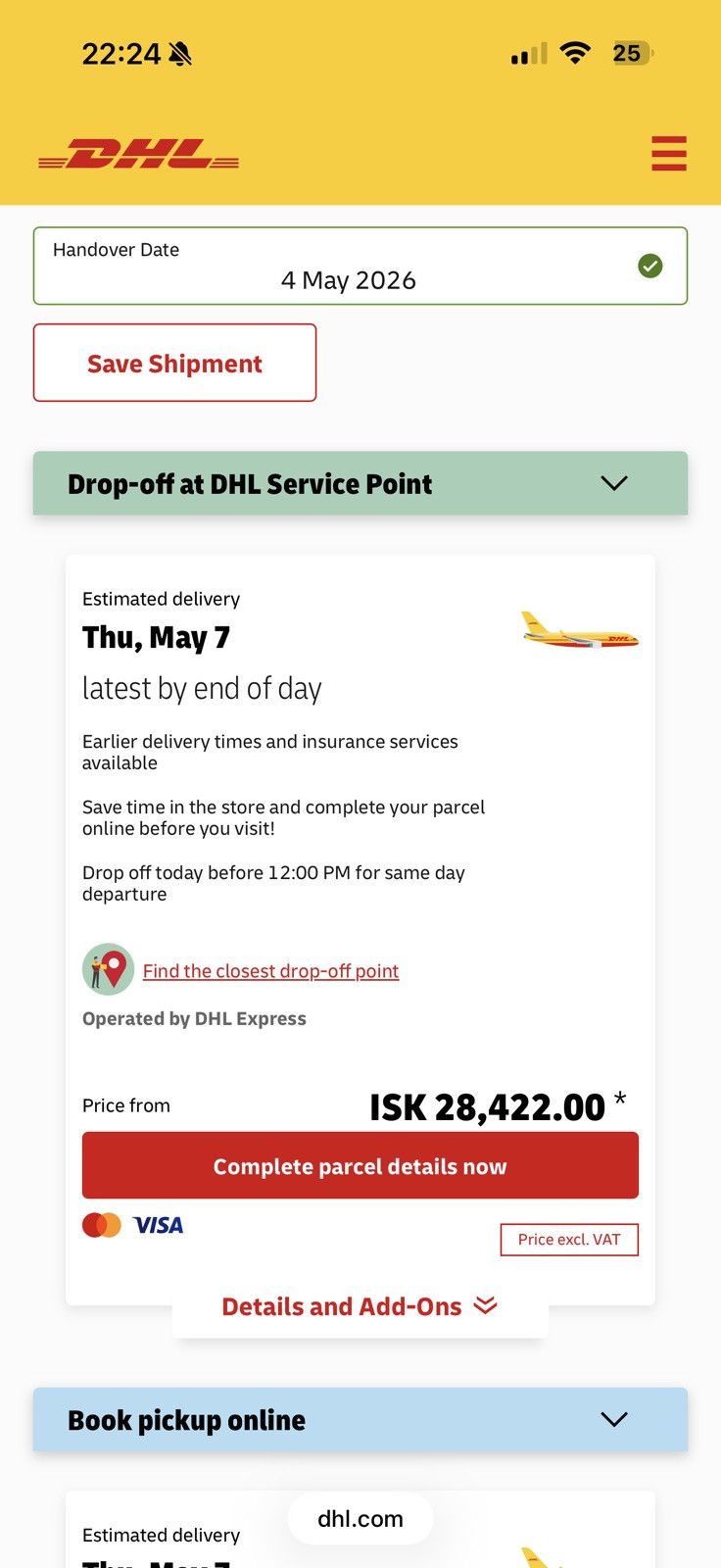Click Complete parcel details now
This screenshot has height=1568, width=721.
coord(360,1165)
